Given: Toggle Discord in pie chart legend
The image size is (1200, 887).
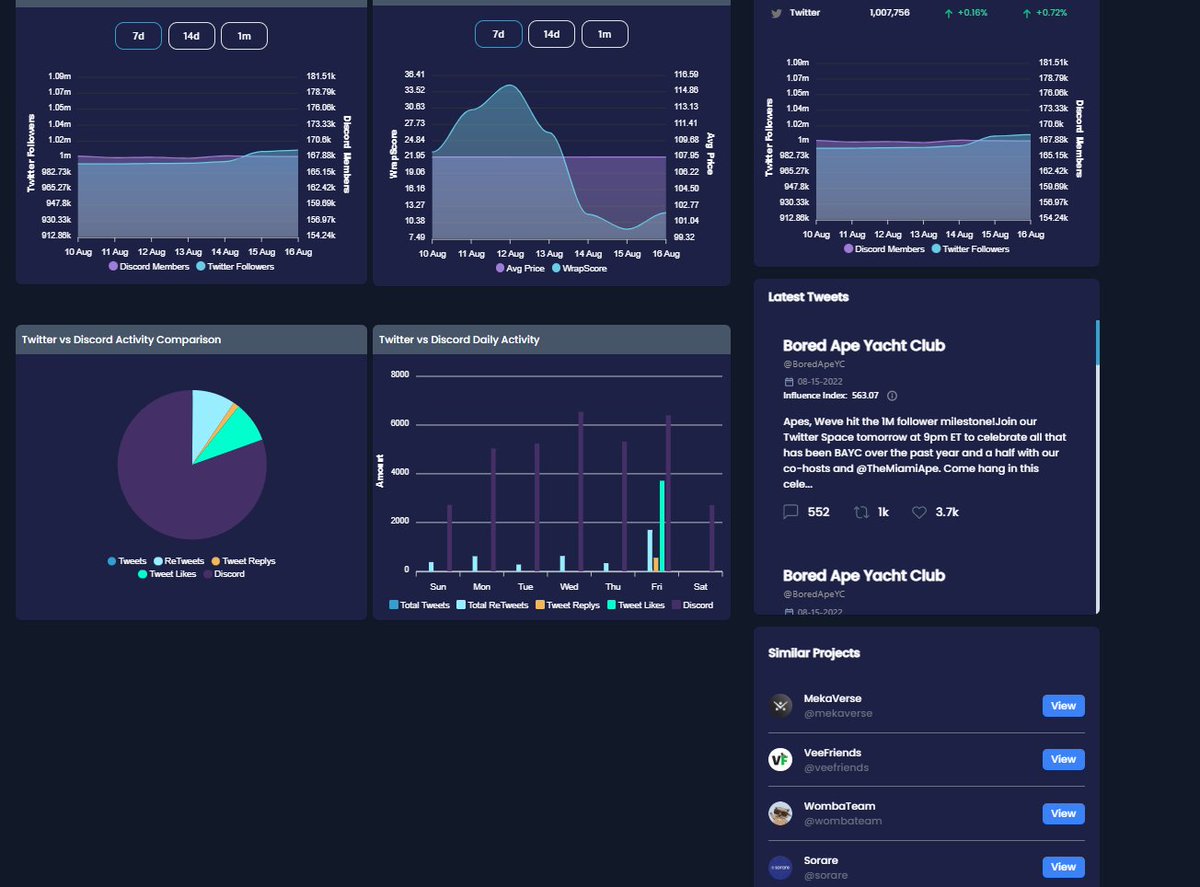Looking at the screenshot, I should tap(224, 574).
